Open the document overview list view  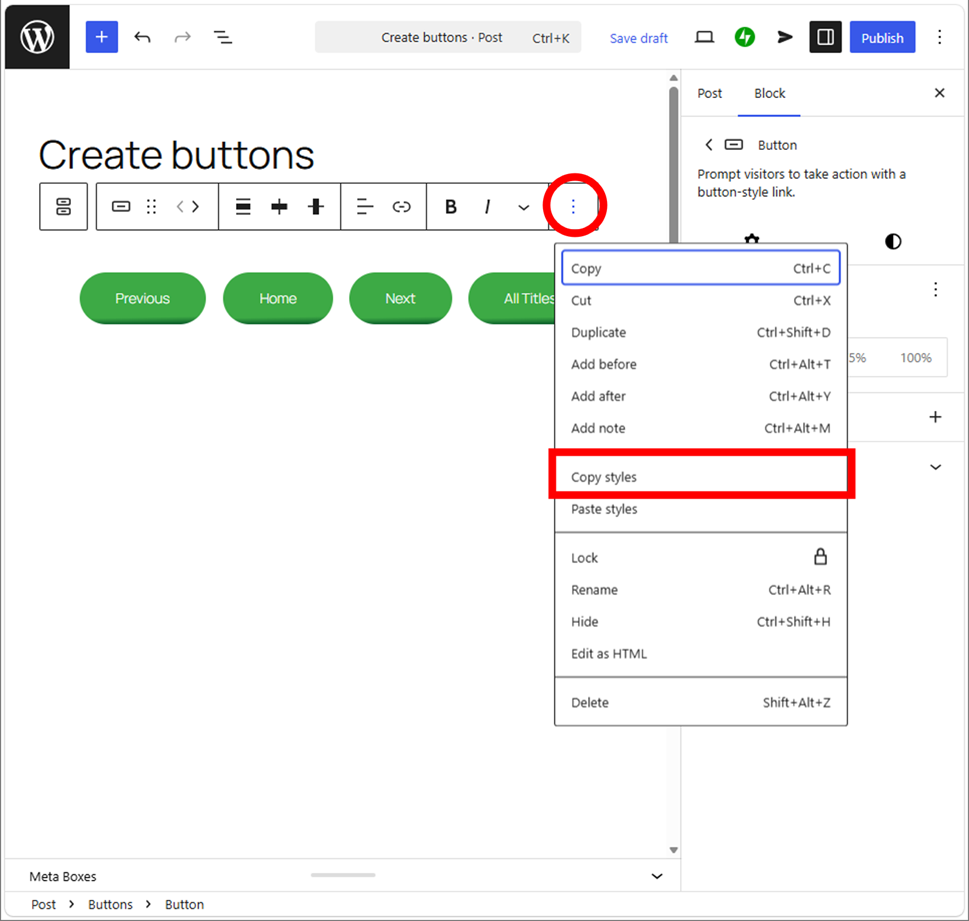click(x=222, y=37)
